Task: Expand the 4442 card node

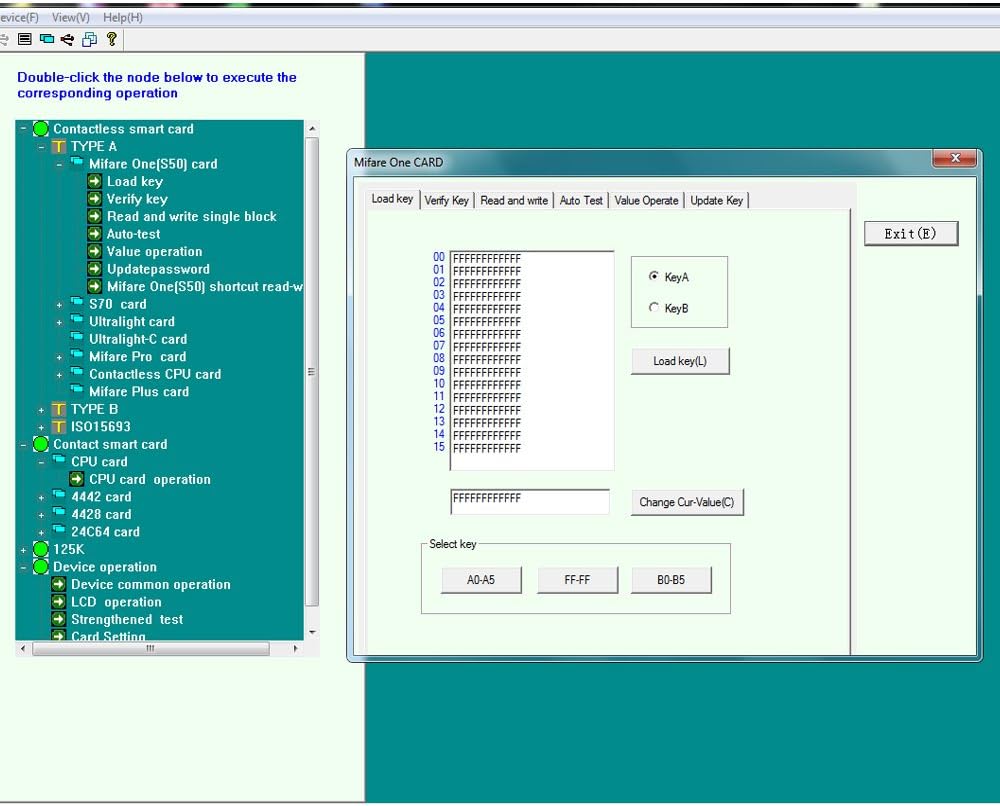Action: pyautogui.click(x=41, y=497)
